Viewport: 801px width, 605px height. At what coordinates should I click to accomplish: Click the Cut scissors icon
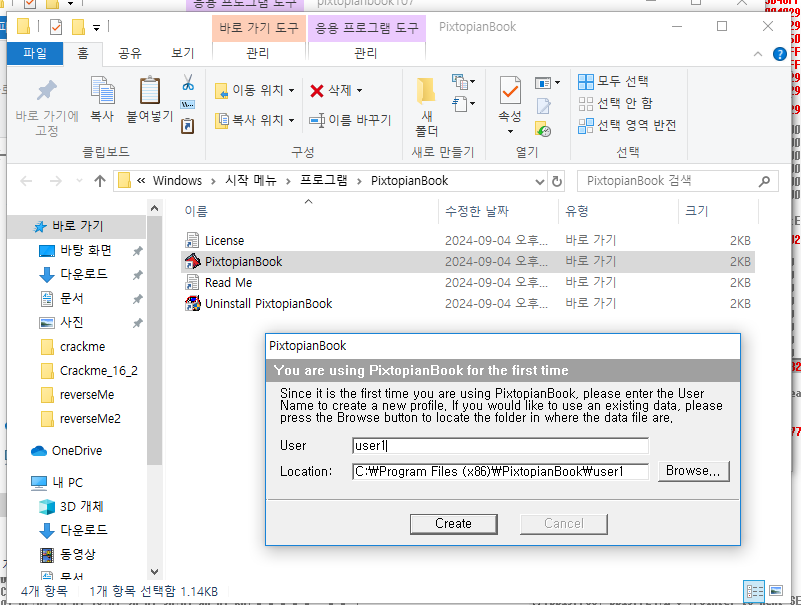pyautogui.click(x=188, y=82)
